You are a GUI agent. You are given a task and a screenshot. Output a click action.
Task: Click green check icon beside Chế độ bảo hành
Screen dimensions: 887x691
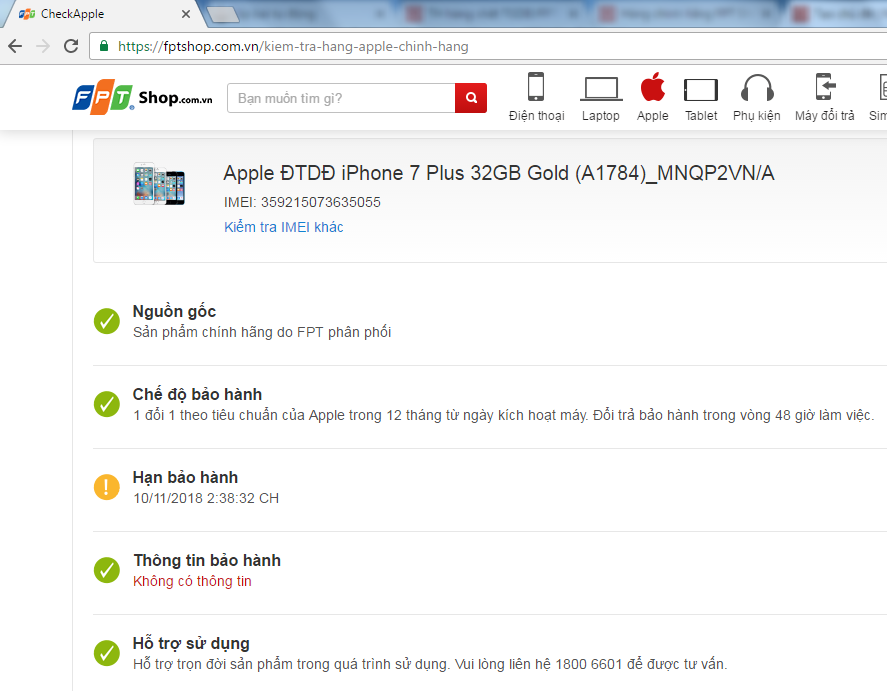[x=106, y=404]
